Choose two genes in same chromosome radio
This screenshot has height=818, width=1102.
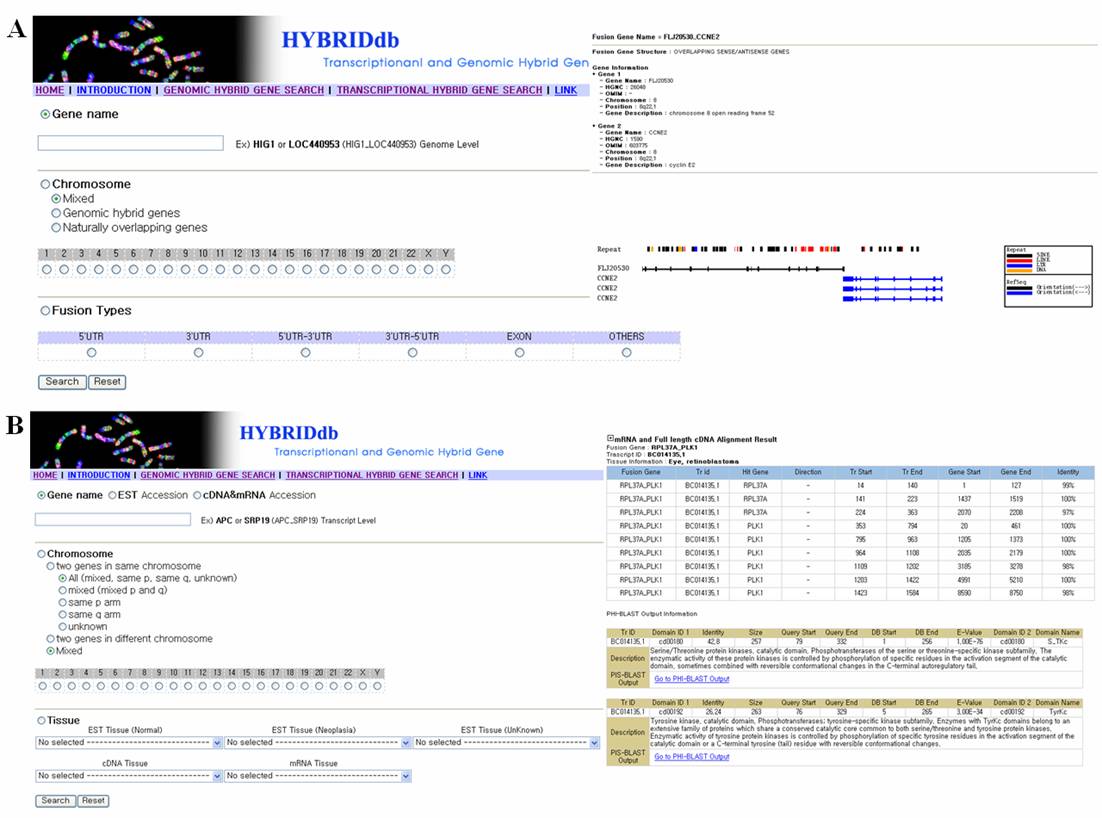tap(51, 566)
